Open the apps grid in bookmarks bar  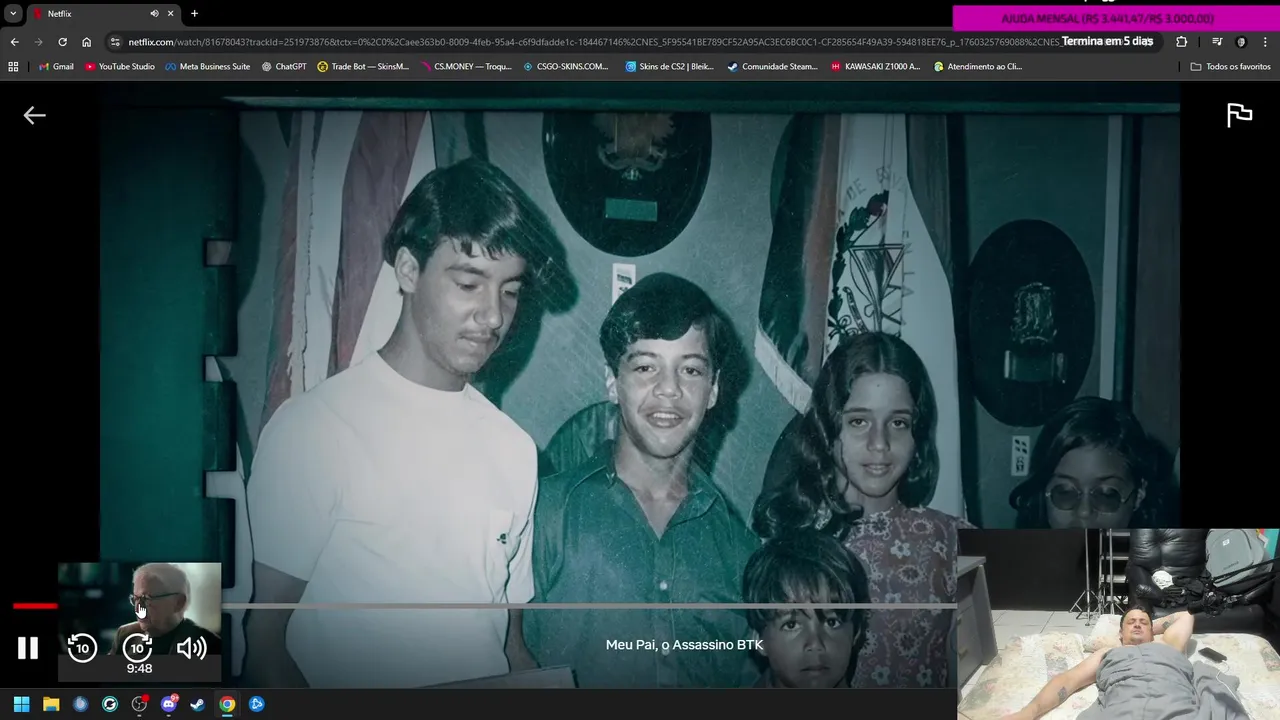[x=13, y=67]
